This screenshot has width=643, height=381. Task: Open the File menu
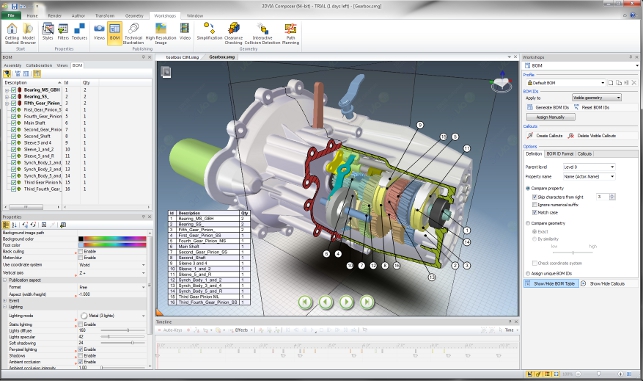point(11,16)
